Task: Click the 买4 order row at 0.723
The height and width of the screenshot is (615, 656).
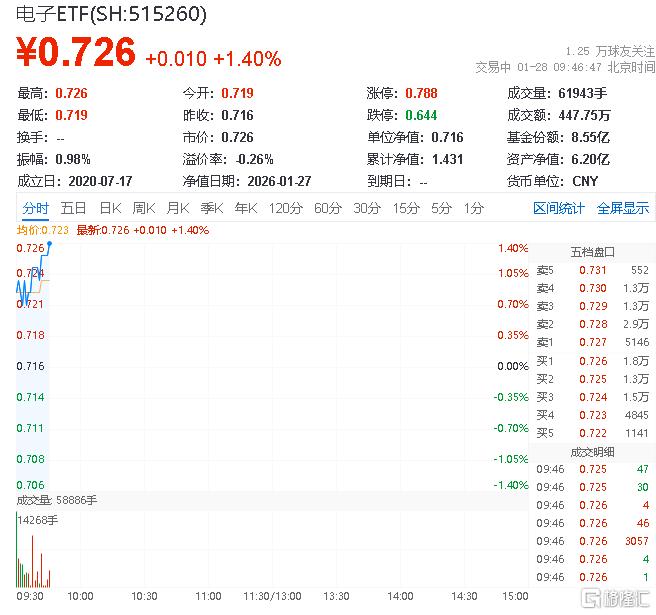Action: (x=592, y=415)
